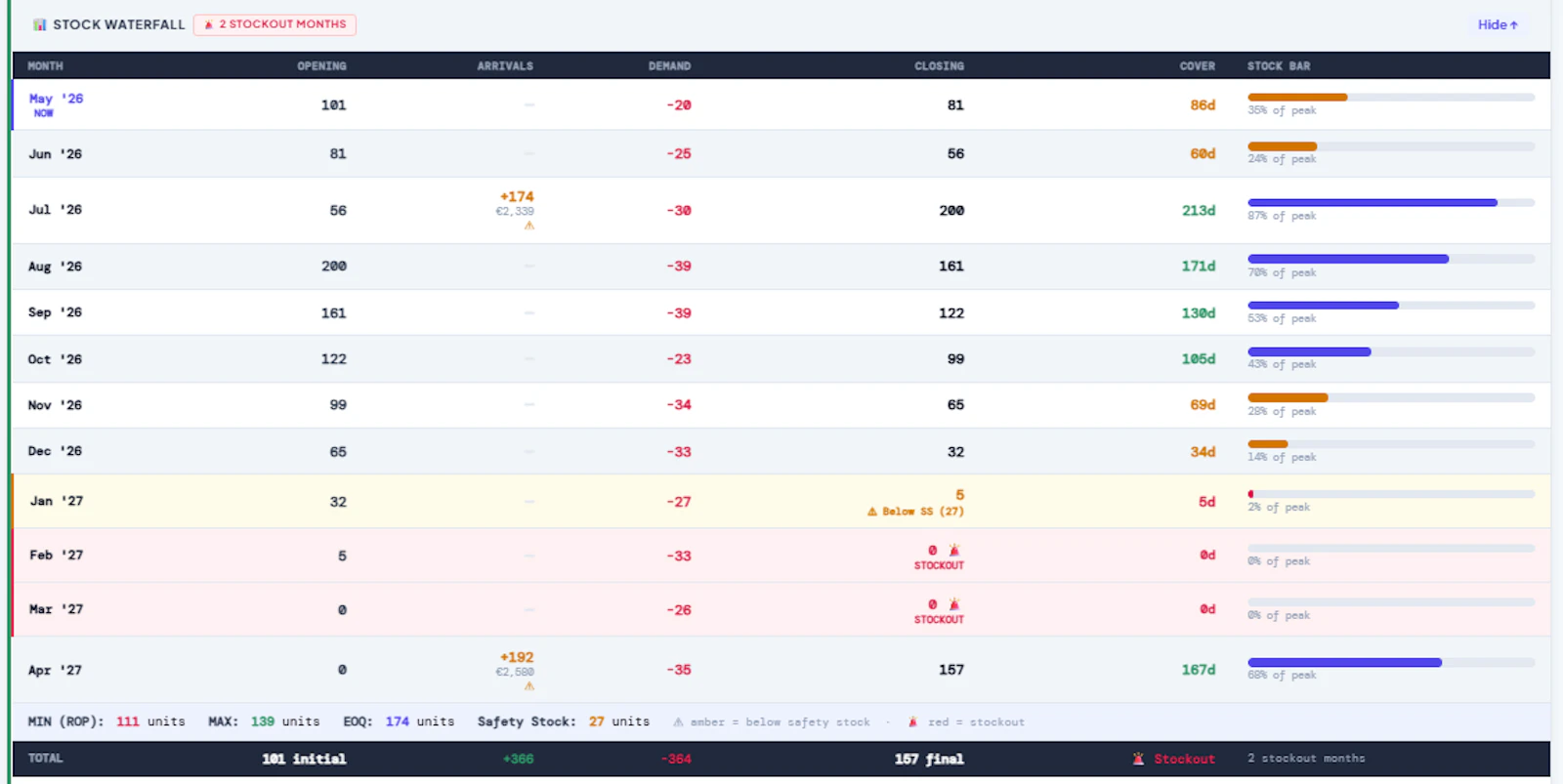
Task: Click the 101 initial total value
Action: coord(304,759)
